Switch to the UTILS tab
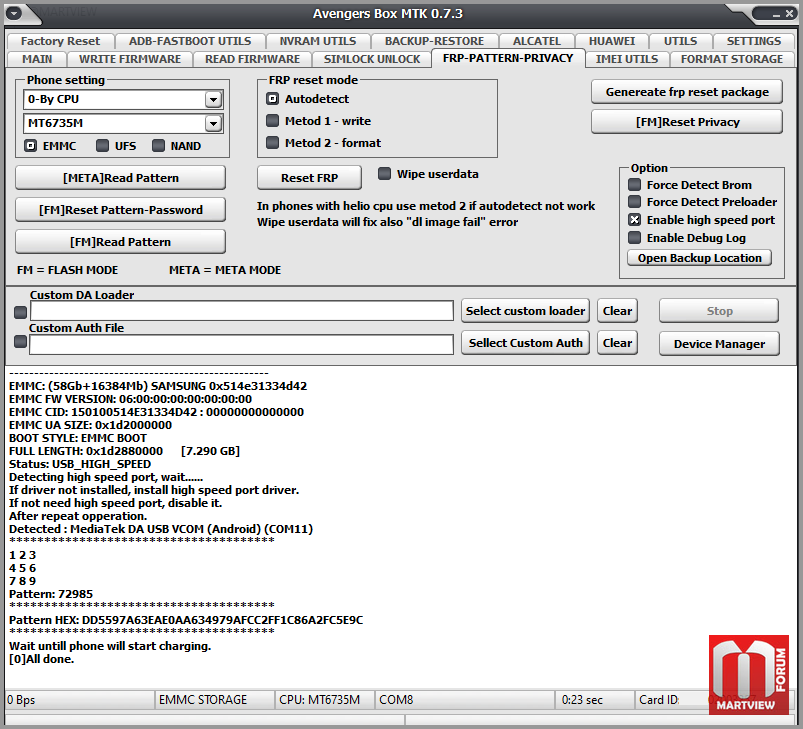Screen dimensions: 803x729 point(681,41)
